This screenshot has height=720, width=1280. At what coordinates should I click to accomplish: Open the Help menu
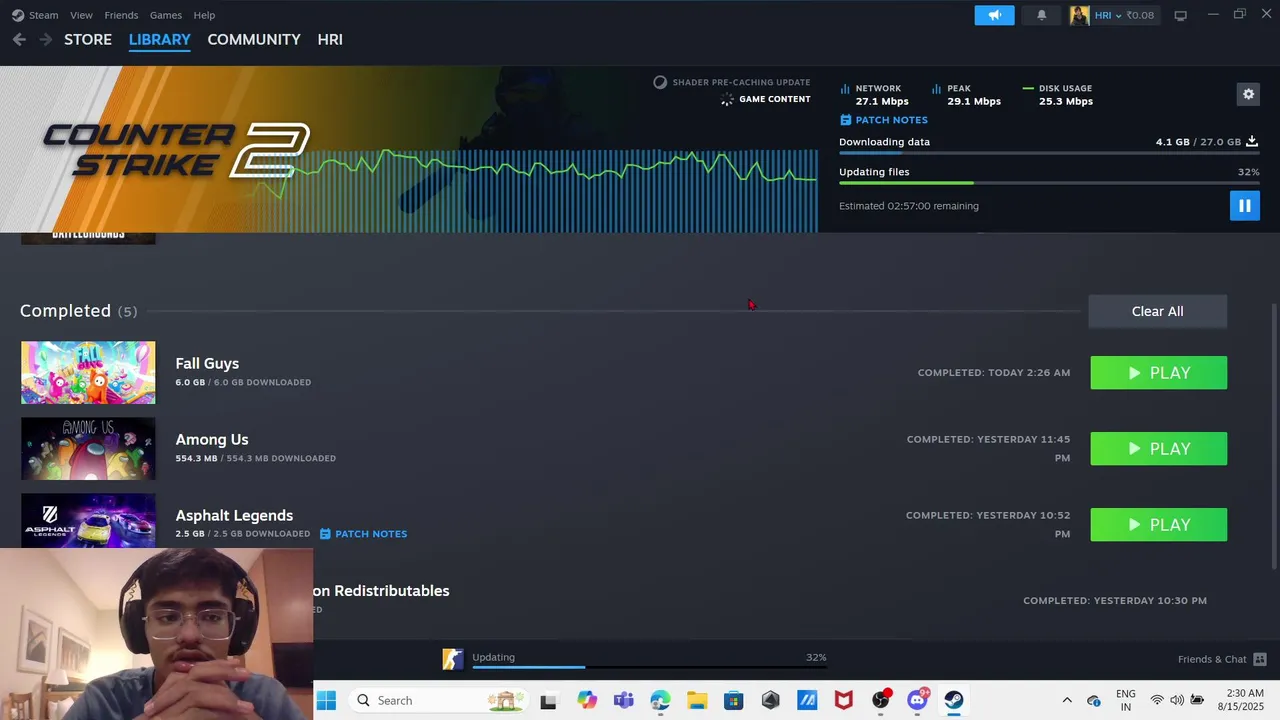(x=204, y=15)
